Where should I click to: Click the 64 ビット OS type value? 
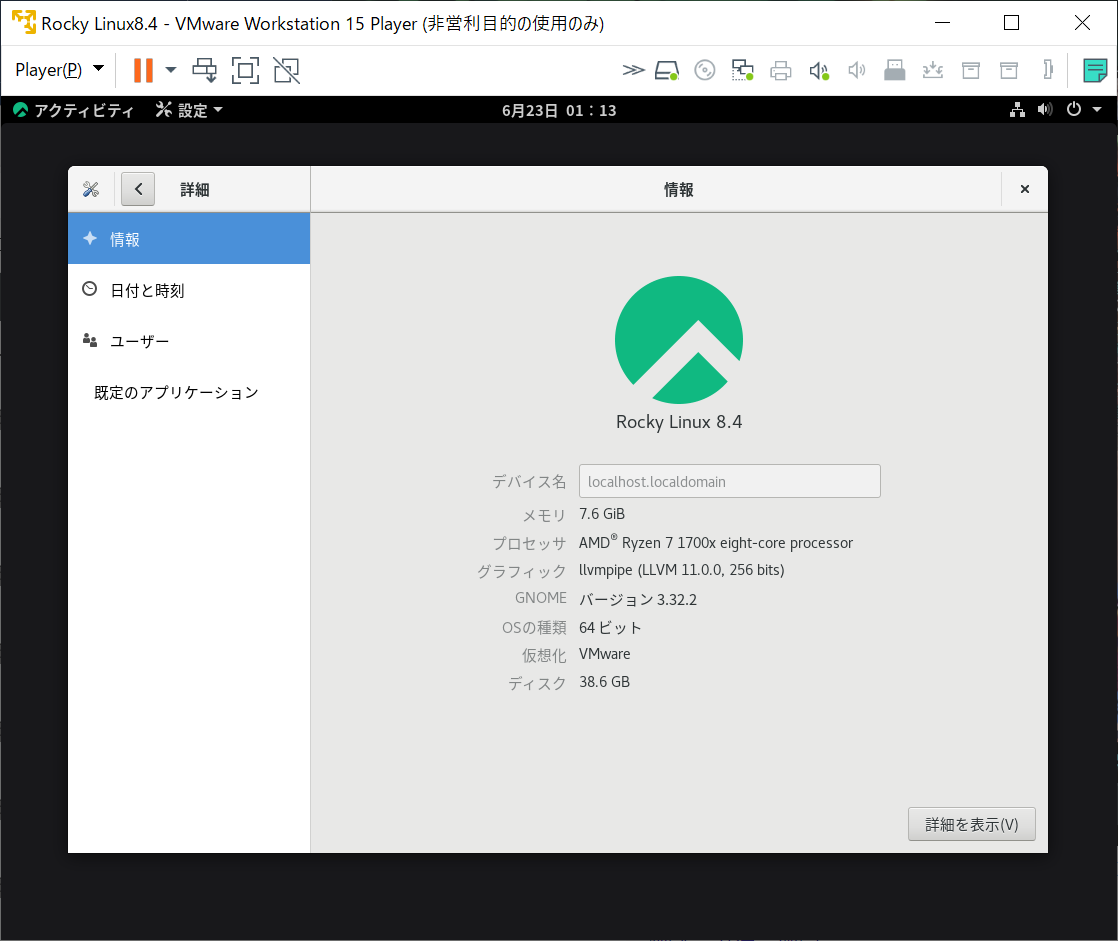610,627
